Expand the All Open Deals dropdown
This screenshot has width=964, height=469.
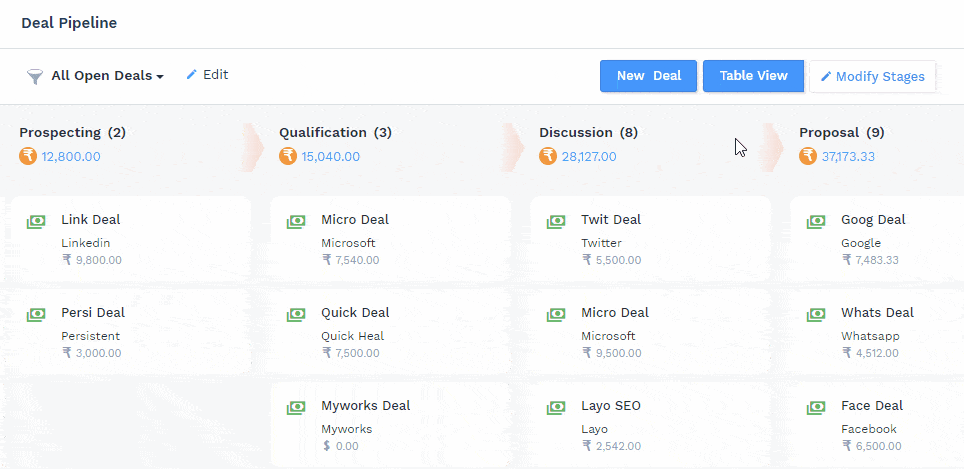[x=107, y=76]
